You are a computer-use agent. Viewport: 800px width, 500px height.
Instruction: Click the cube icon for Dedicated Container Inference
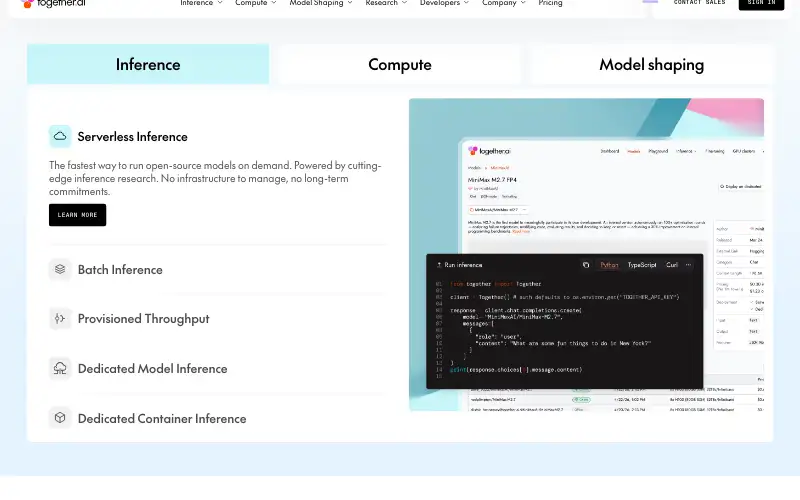(60, 418)
